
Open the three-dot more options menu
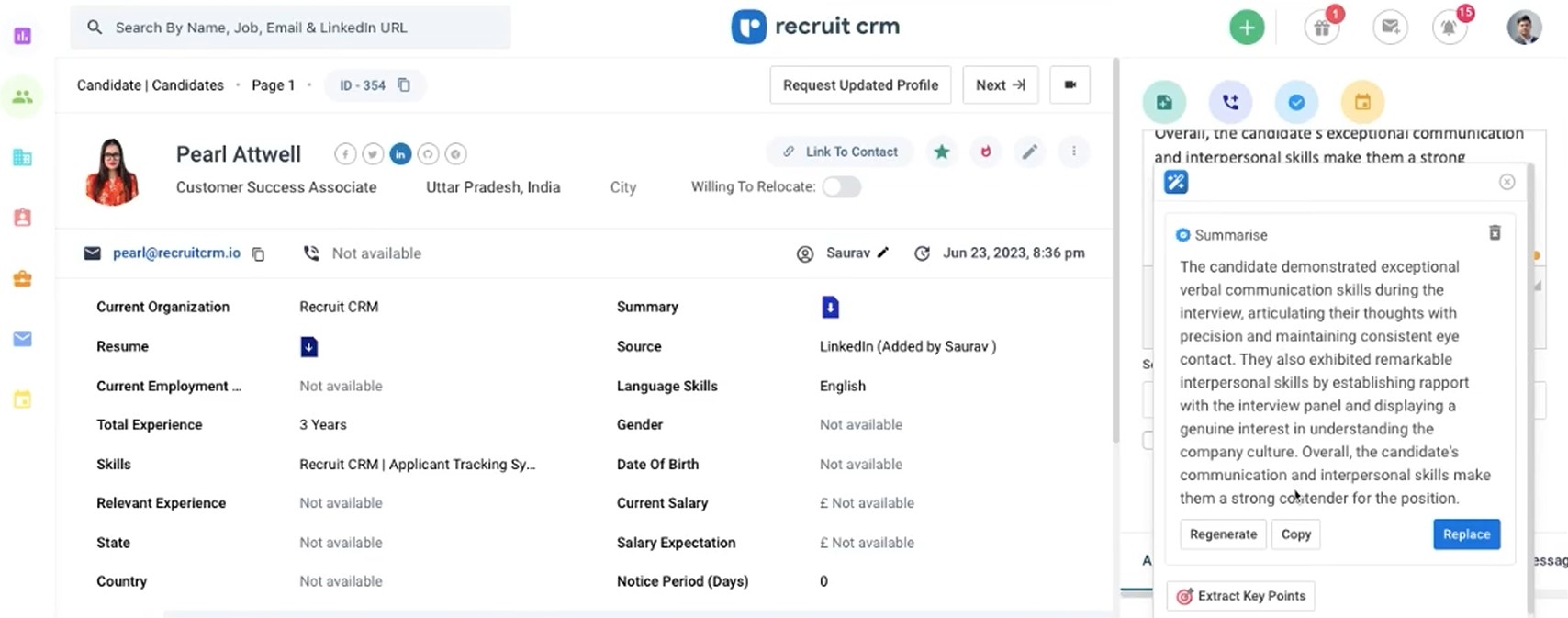(x=1073, y=152)
